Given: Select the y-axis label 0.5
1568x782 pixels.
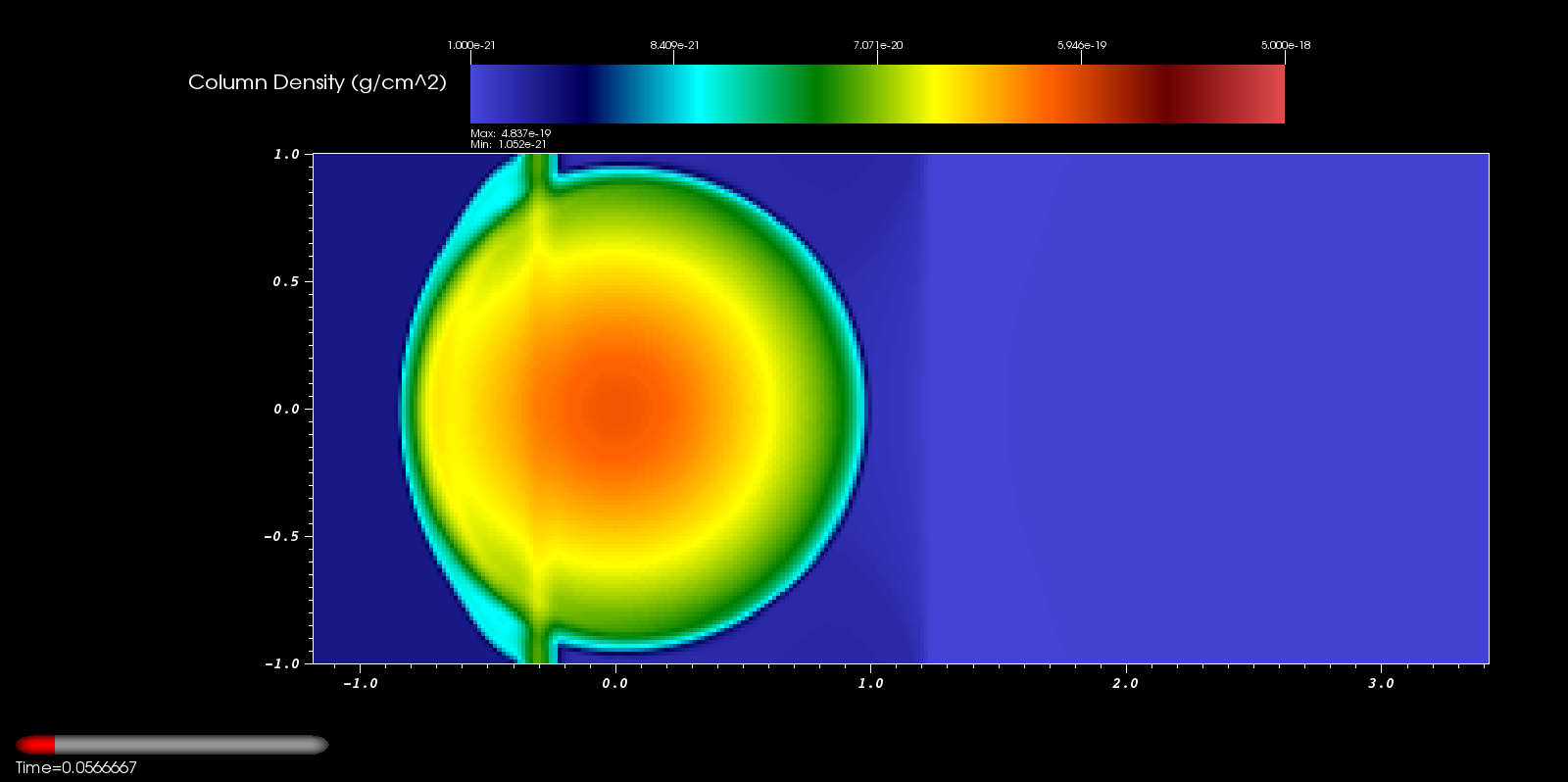Looking at the screenshot, I should tap(286, 281).
